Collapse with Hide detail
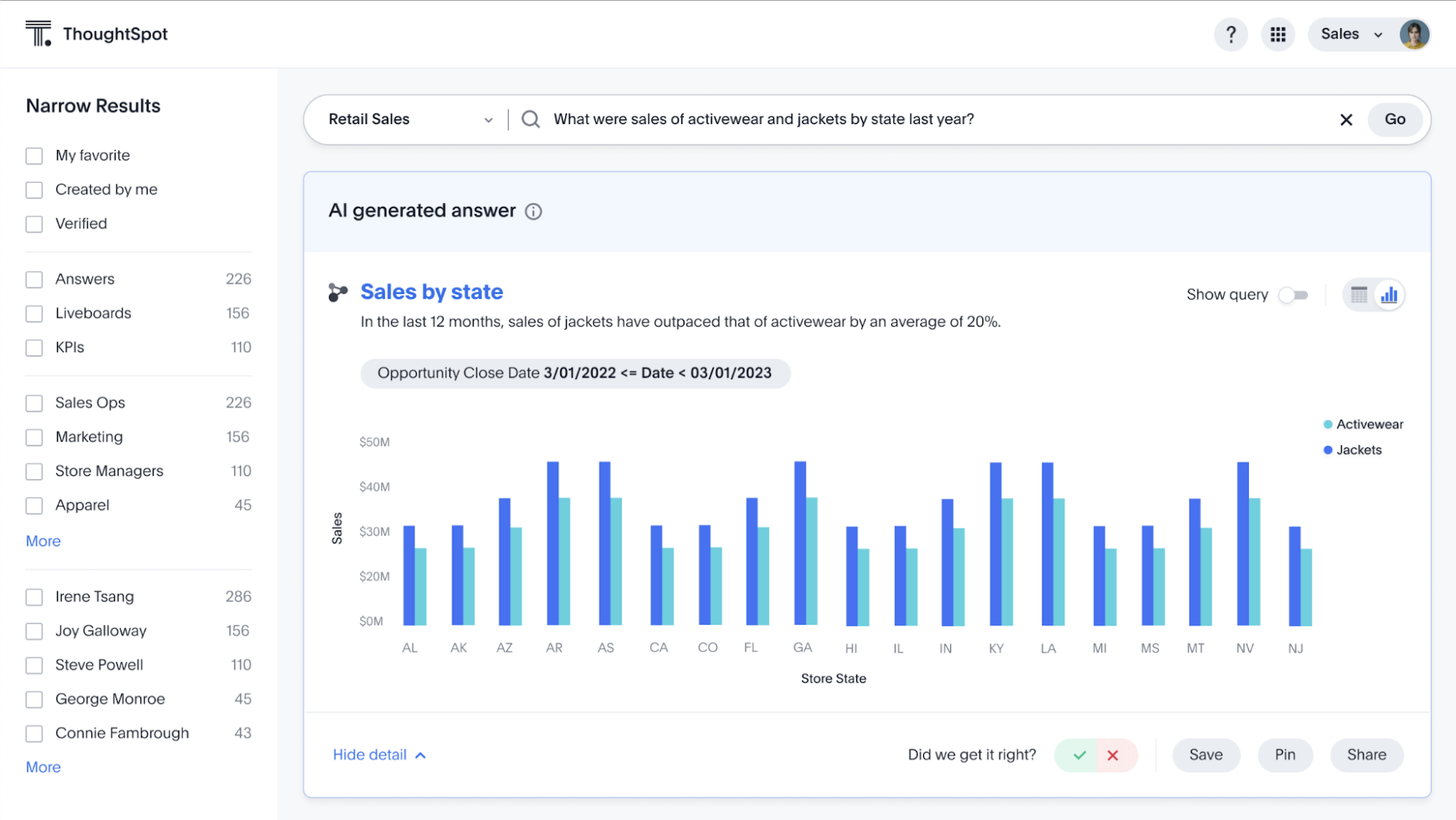This screenshot has height=820, width=1456. [379, 755]
